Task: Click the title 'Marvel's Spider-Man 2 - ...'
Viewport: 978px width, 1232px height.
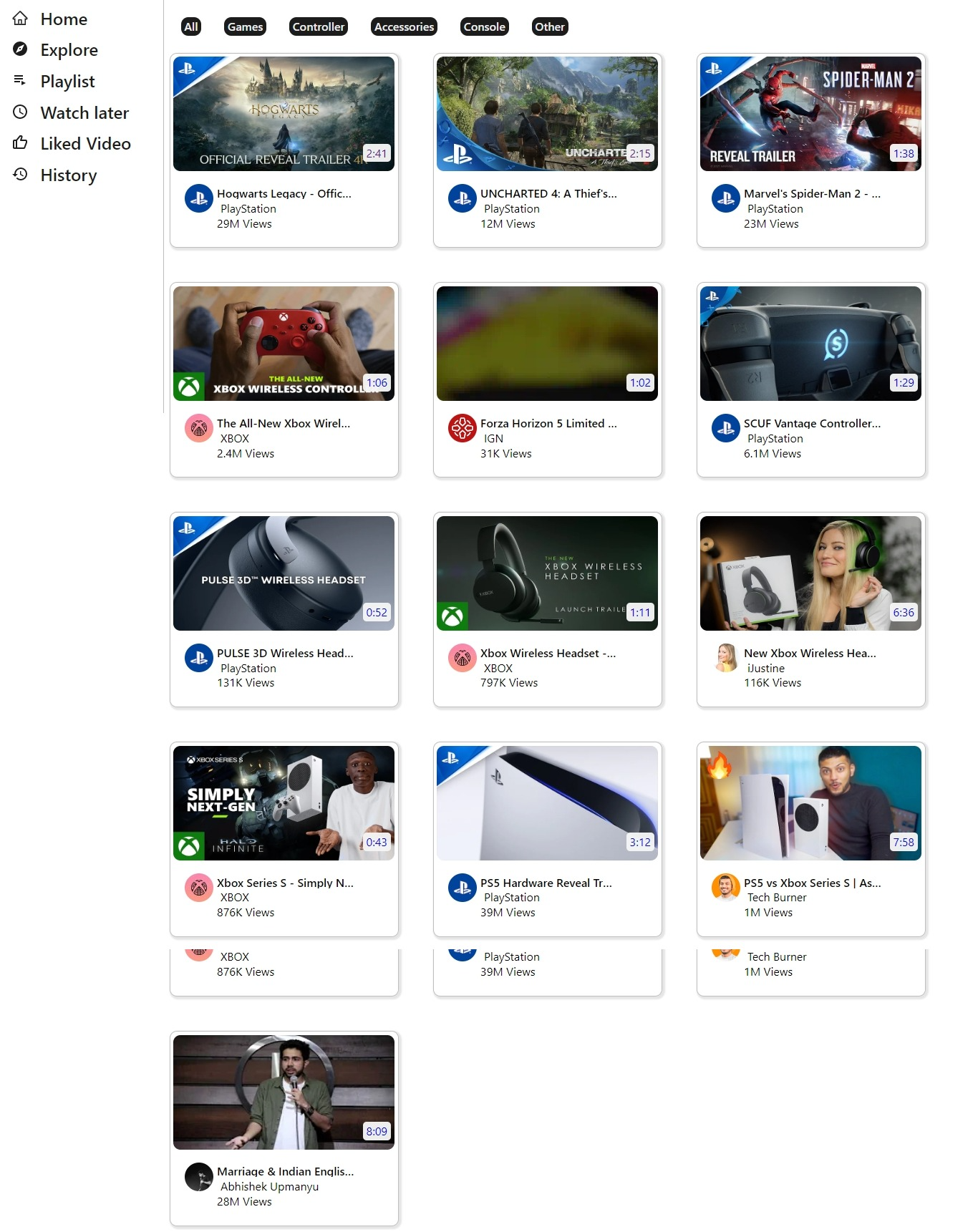Action: click(813, 193)
